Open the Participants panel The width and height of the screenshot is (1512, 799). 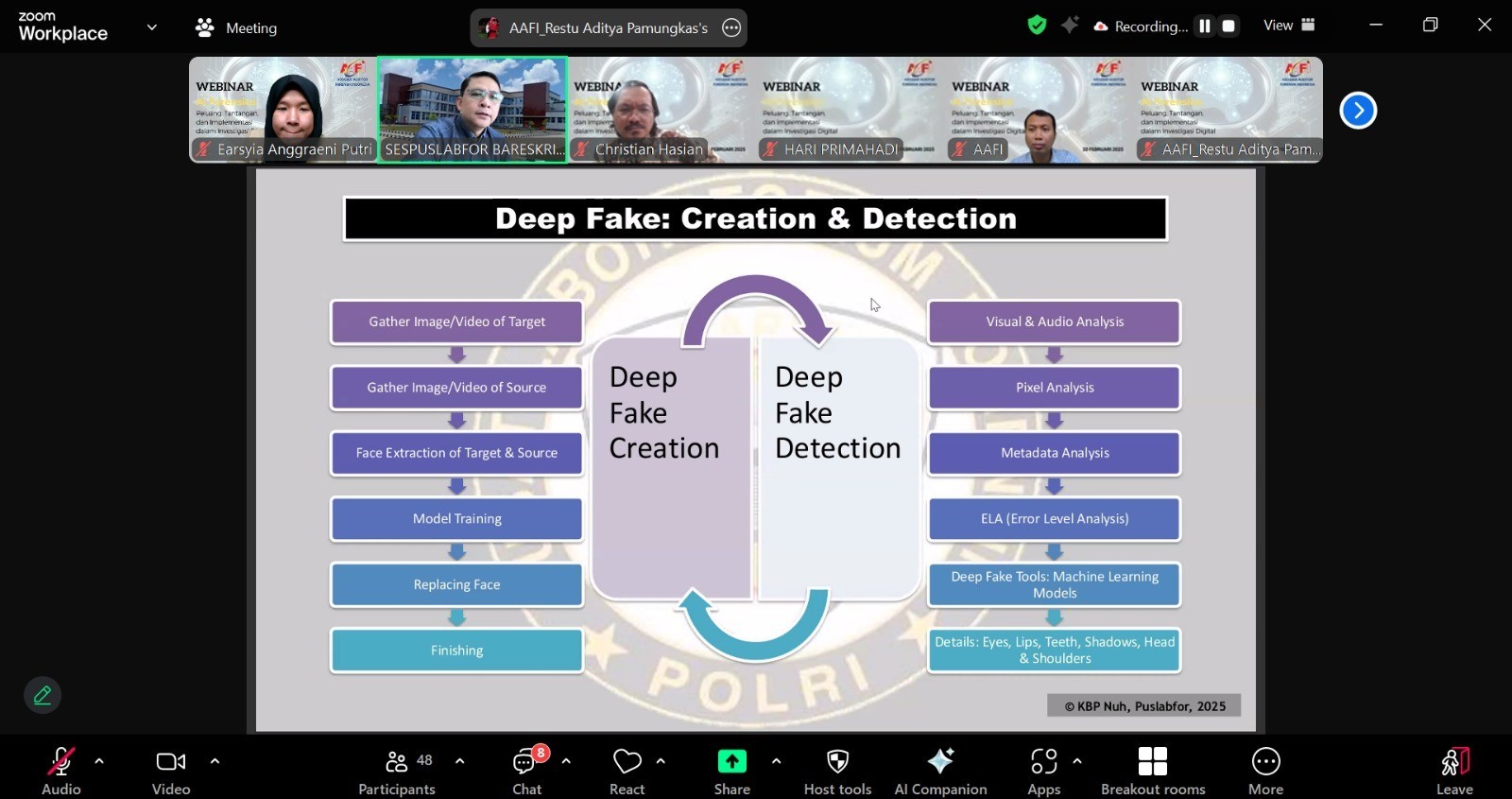coord(397,771)
